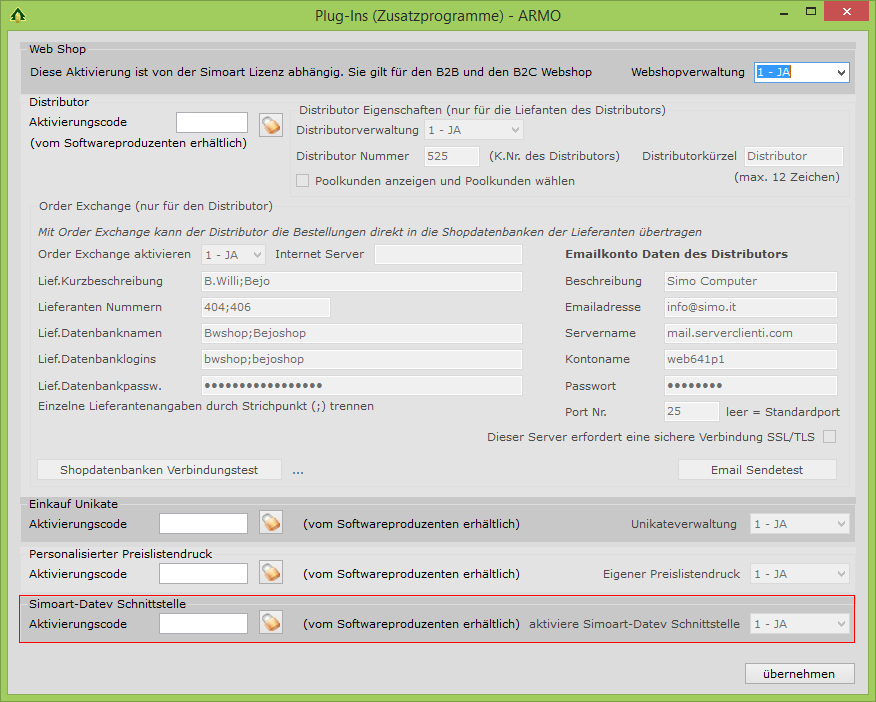The height and width of the screenshot is (702, 876).
Task: Click the übernehmen button
Action: pyautogui.click(x=799, y=673)
